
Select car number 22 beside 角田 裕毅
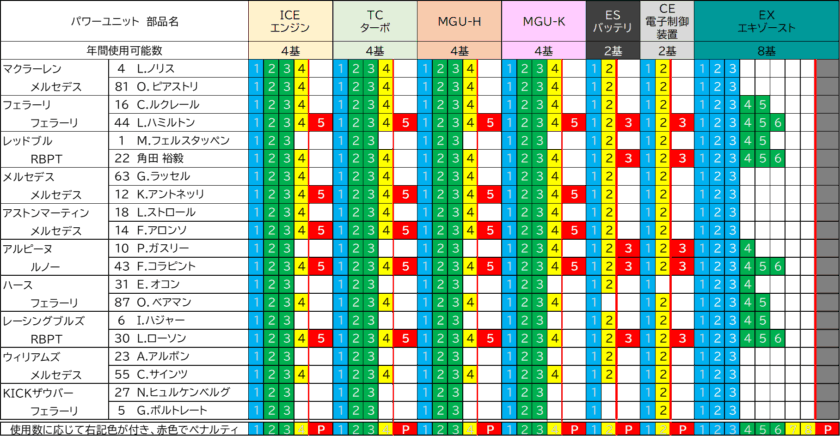point(122,159)
